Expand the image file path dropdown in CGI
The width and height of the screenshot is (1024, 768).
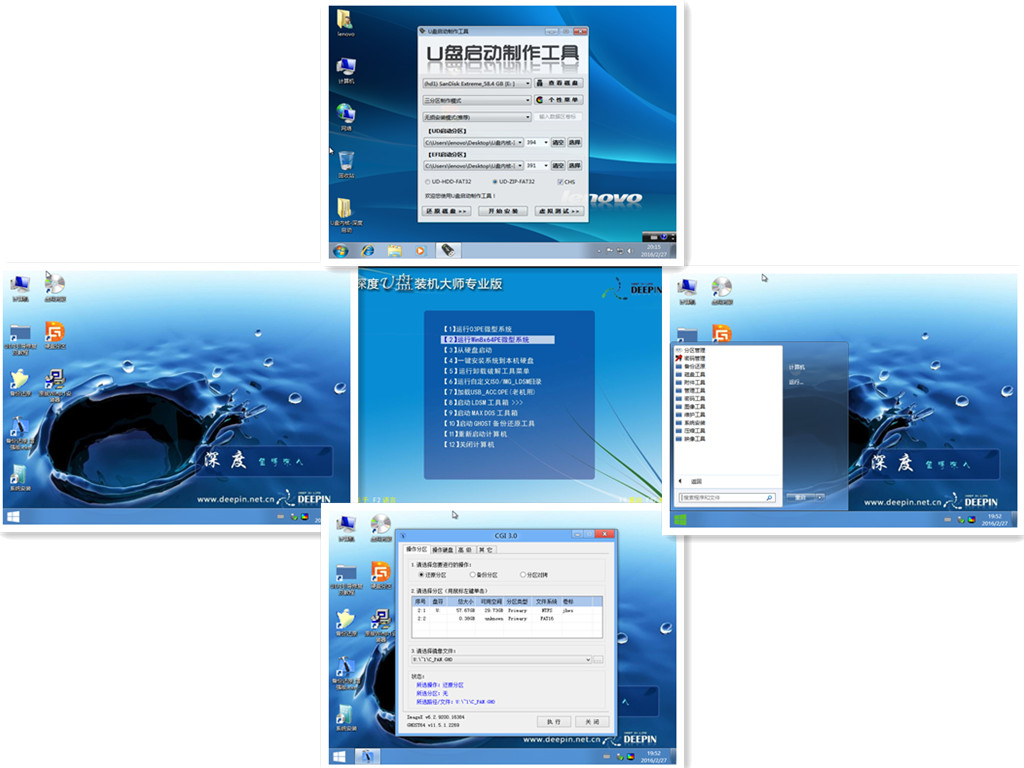click(x=588, y=660)
